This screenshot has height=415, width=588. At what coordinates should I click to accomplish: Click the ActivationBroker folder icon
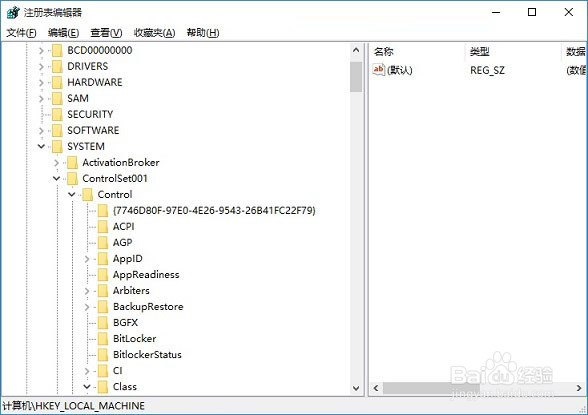point(72,163)
